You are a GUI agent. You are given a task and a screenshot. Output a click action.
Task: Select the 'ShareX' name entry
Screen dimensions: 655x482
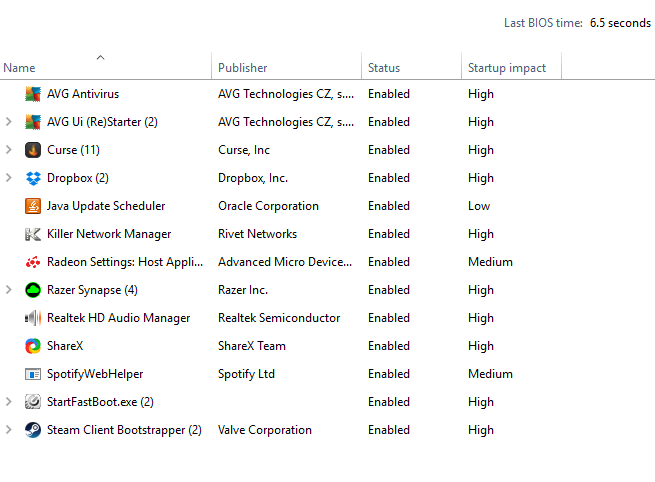click(65, 346)
